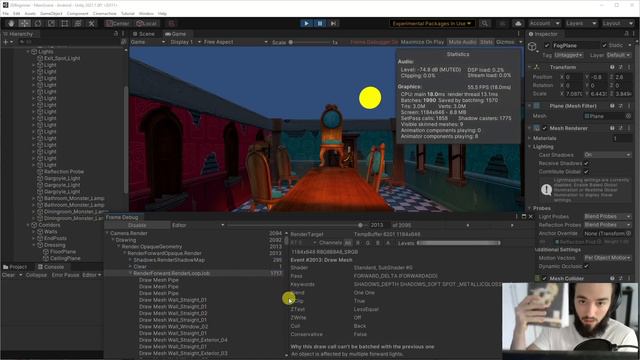Viewport: 640px width, 360px height.
Task: Toggle Center pivot mode button
Action: coord(118,24)
